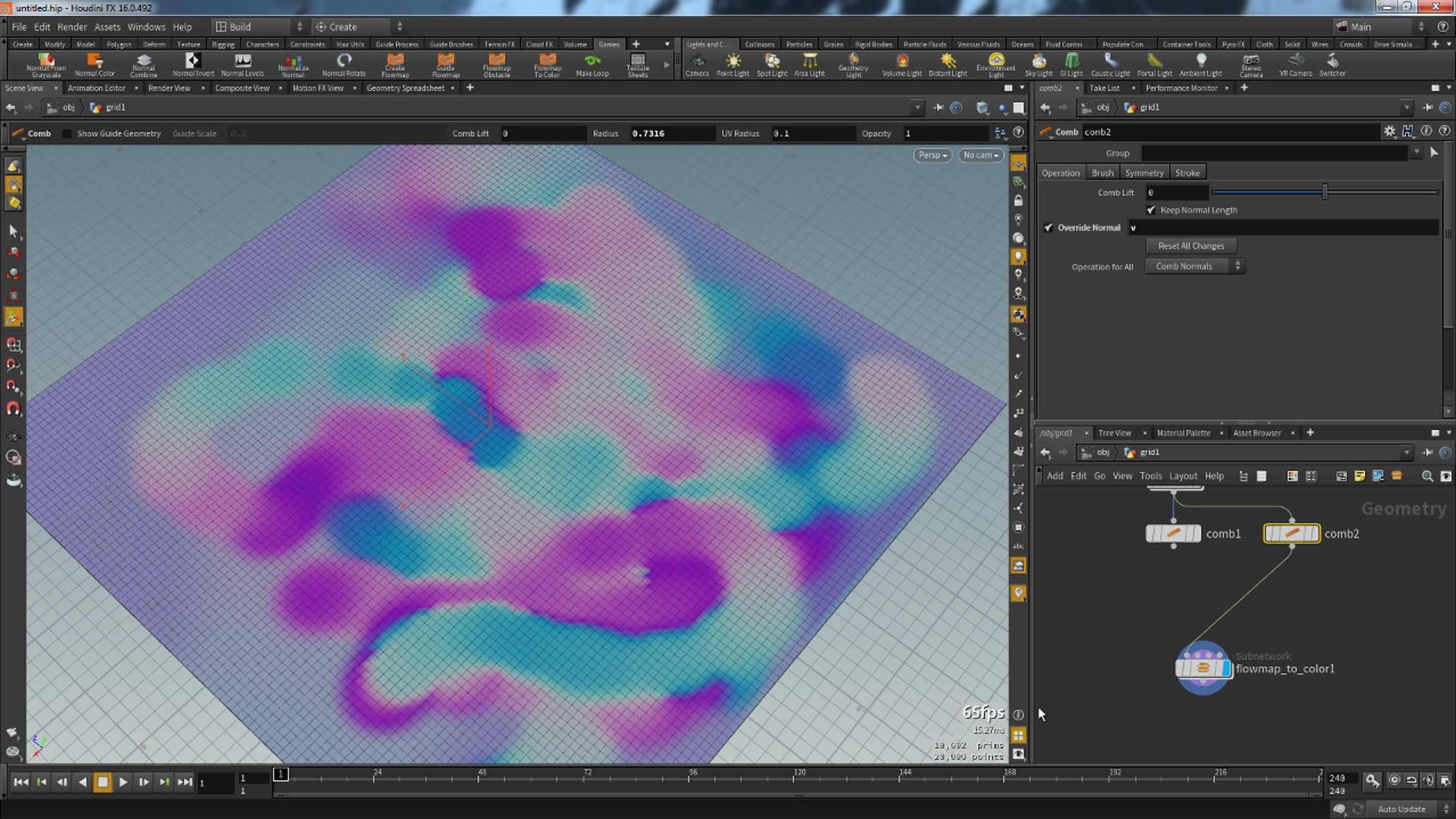Screen dimensions: 1456x819
Task: Toggle the Override Normal checkbox
Action: 1049,227
